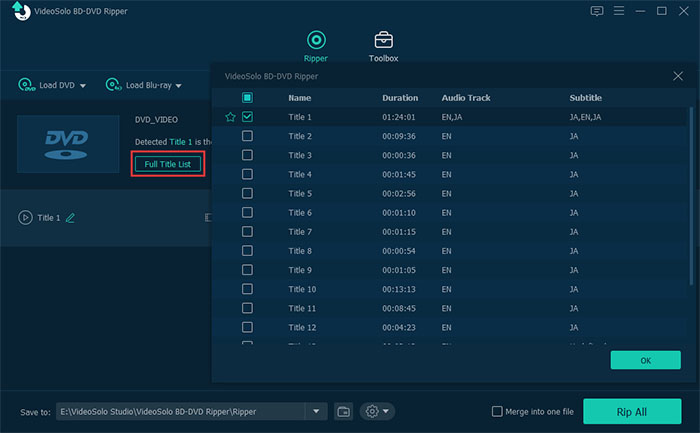
Task: Check the Title 4 checkbox
Action: 247,174
